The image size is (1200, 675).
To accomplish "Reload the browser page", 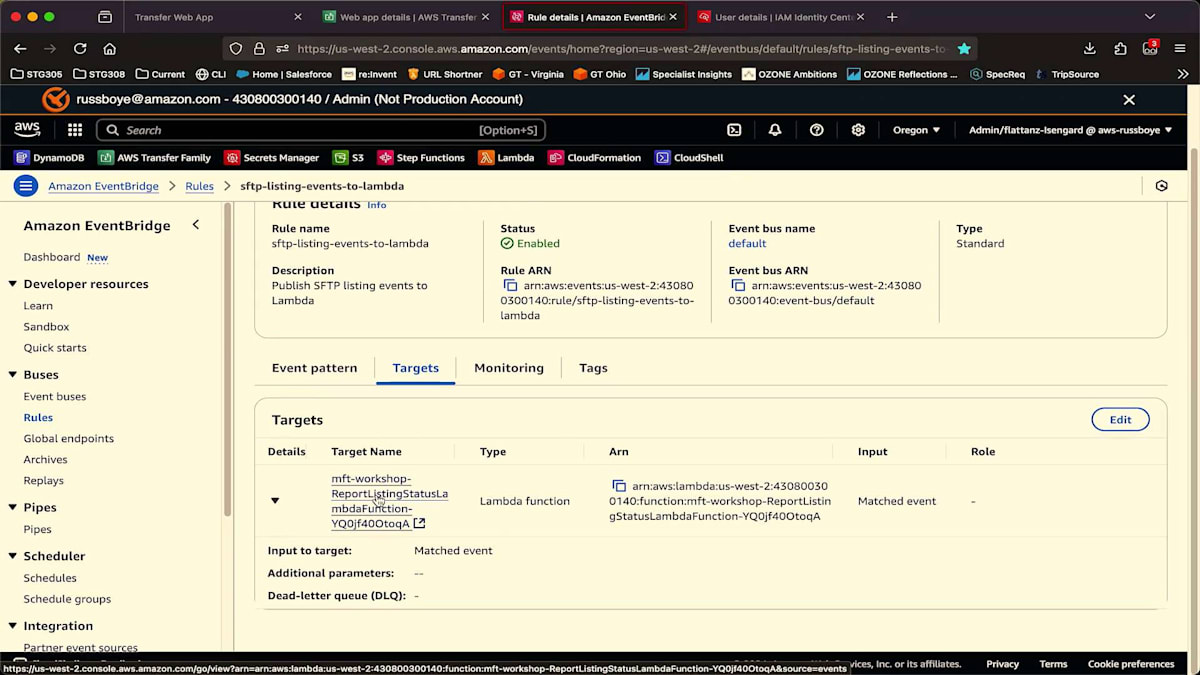I will [80, 48].
